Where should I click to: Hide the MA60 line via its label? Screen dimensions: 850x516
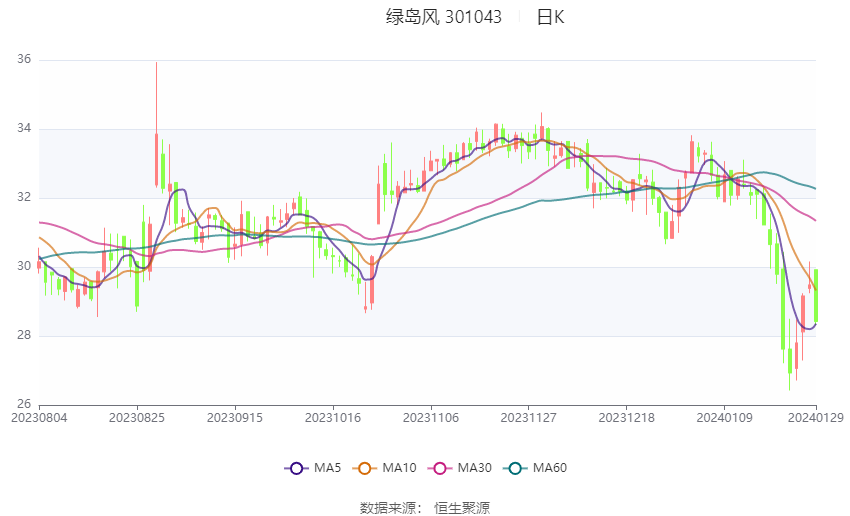point(550,468)
